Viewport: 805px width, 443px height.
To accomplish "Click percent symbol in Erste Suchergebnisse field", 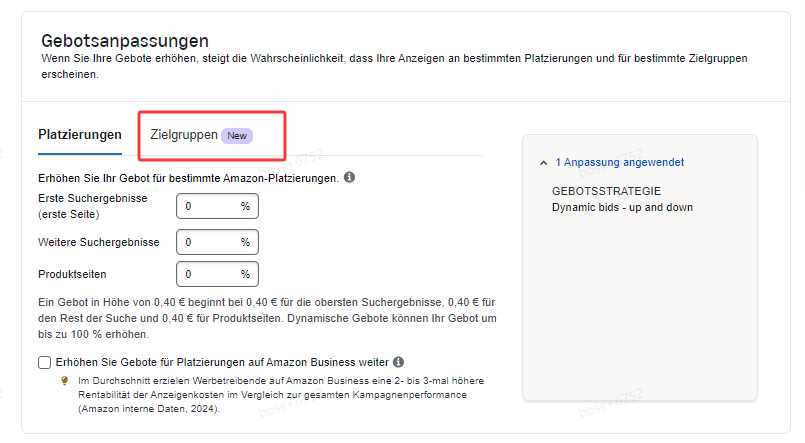I will (x=245, y=206).
